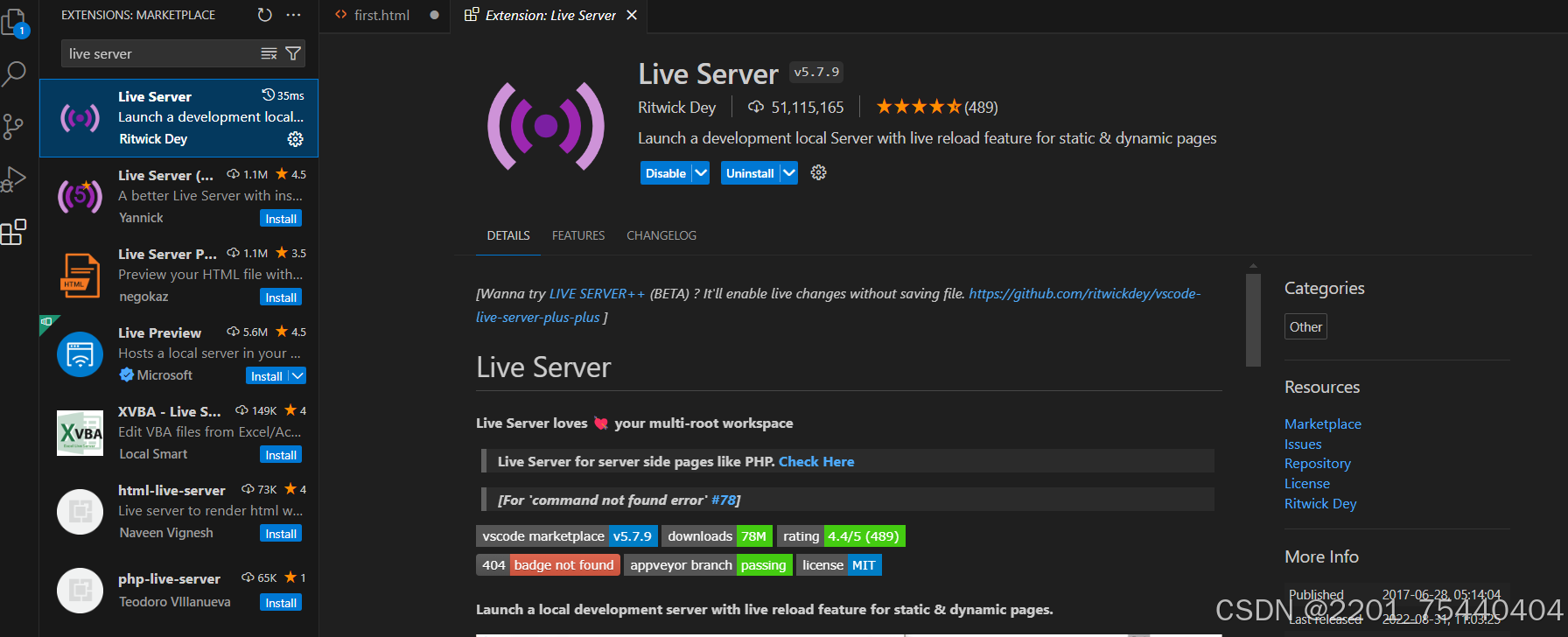Open the Explorer view in activity bar
The width and height of the screenshot is (1568, 637).
tap(15, 23)
